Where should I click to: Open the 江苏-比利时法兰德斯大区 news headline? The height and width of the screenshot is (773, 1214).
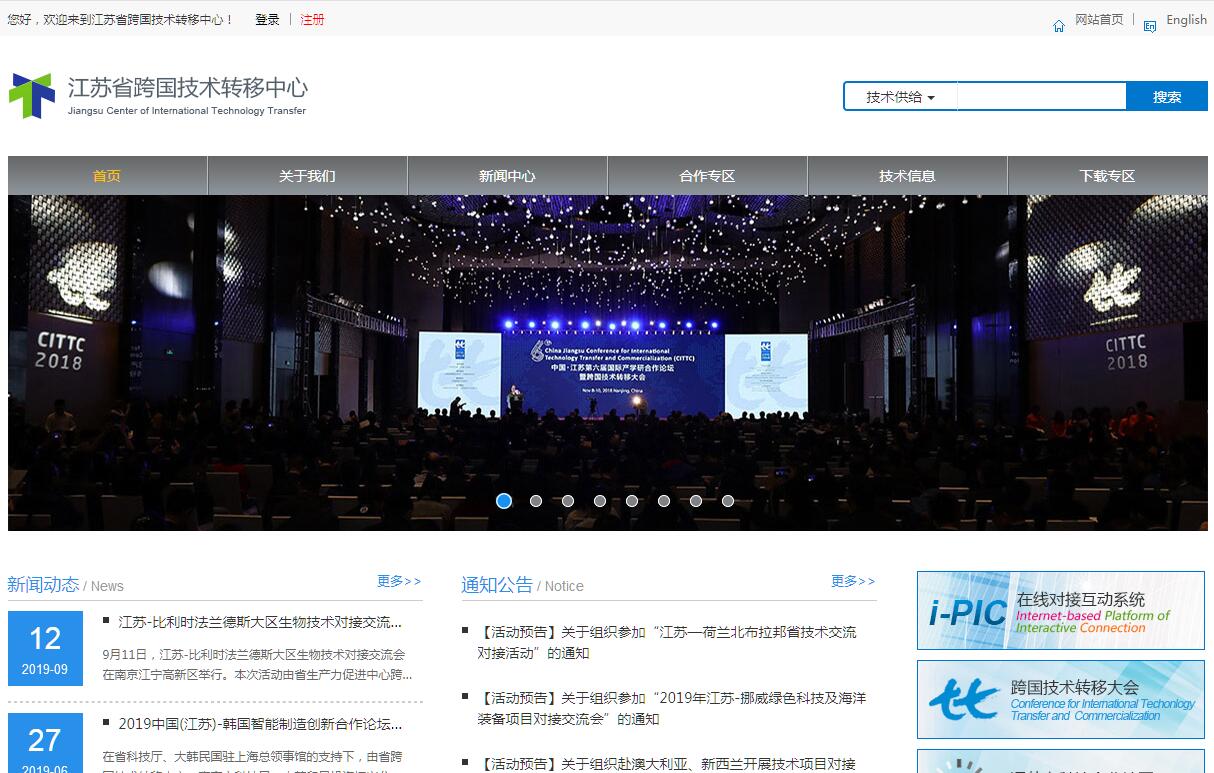(x=260, y=622)
